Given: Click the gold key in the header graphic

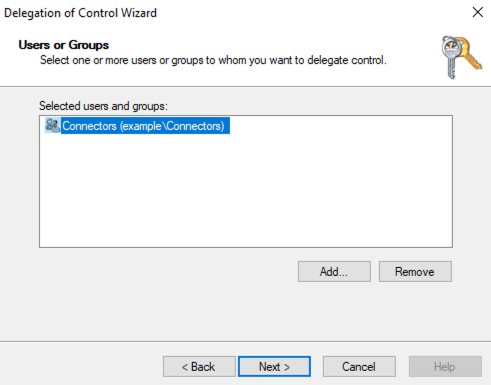Looking at the screenshot, I should tap(469, 53).
